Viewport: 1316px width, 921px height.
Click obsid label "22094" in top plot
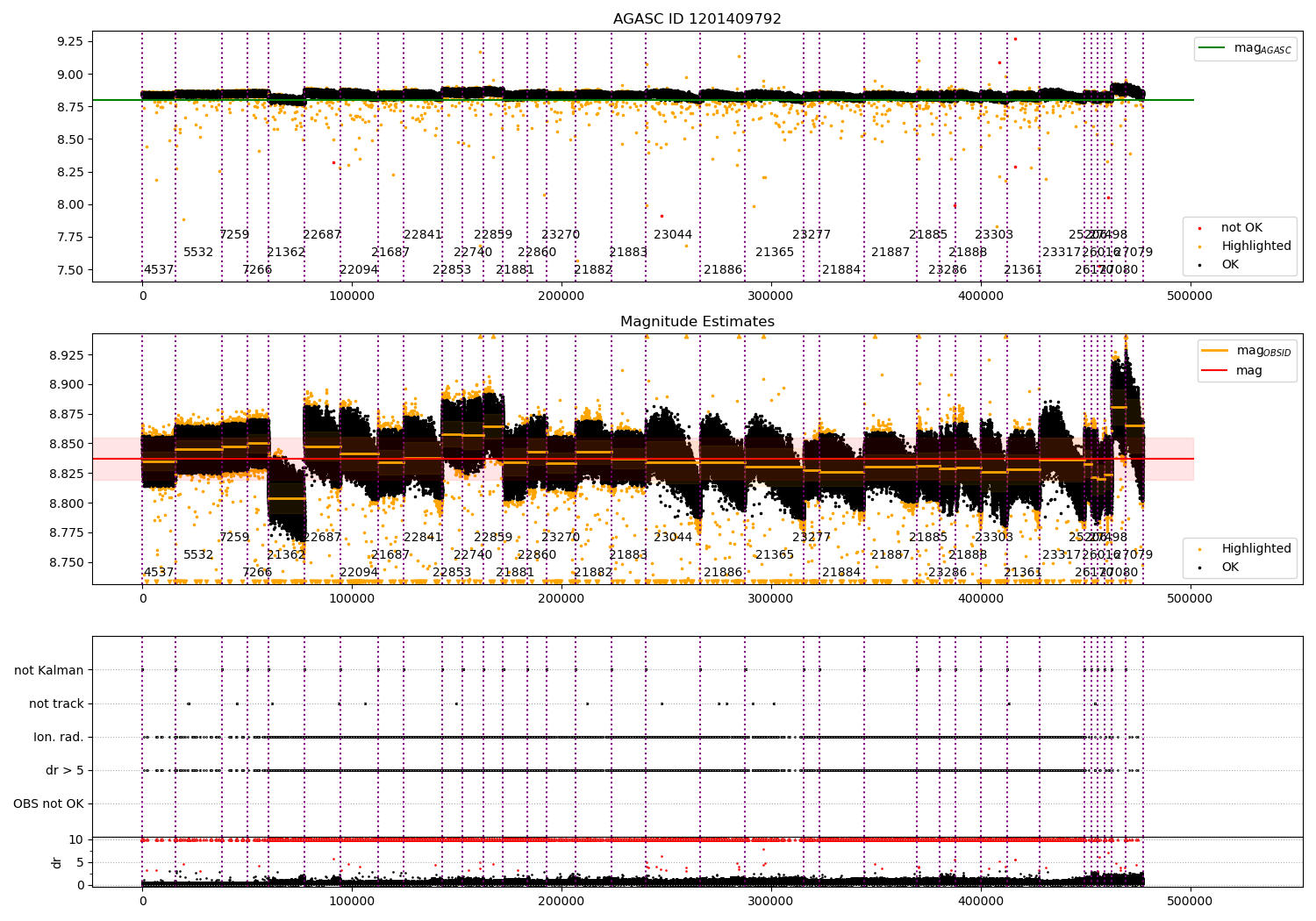tap(359, 269)
